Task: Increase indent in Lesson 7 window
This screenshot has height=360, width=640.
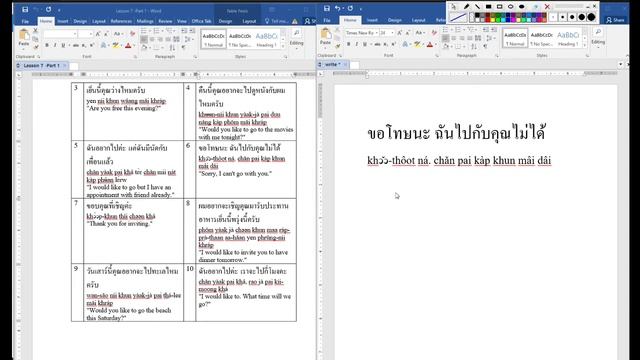Action: (x=192, y=31)
